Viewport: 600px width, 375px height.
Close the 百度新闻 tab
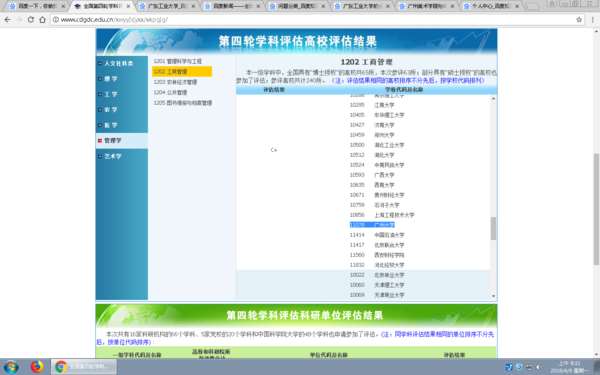(x=258, y=6)
